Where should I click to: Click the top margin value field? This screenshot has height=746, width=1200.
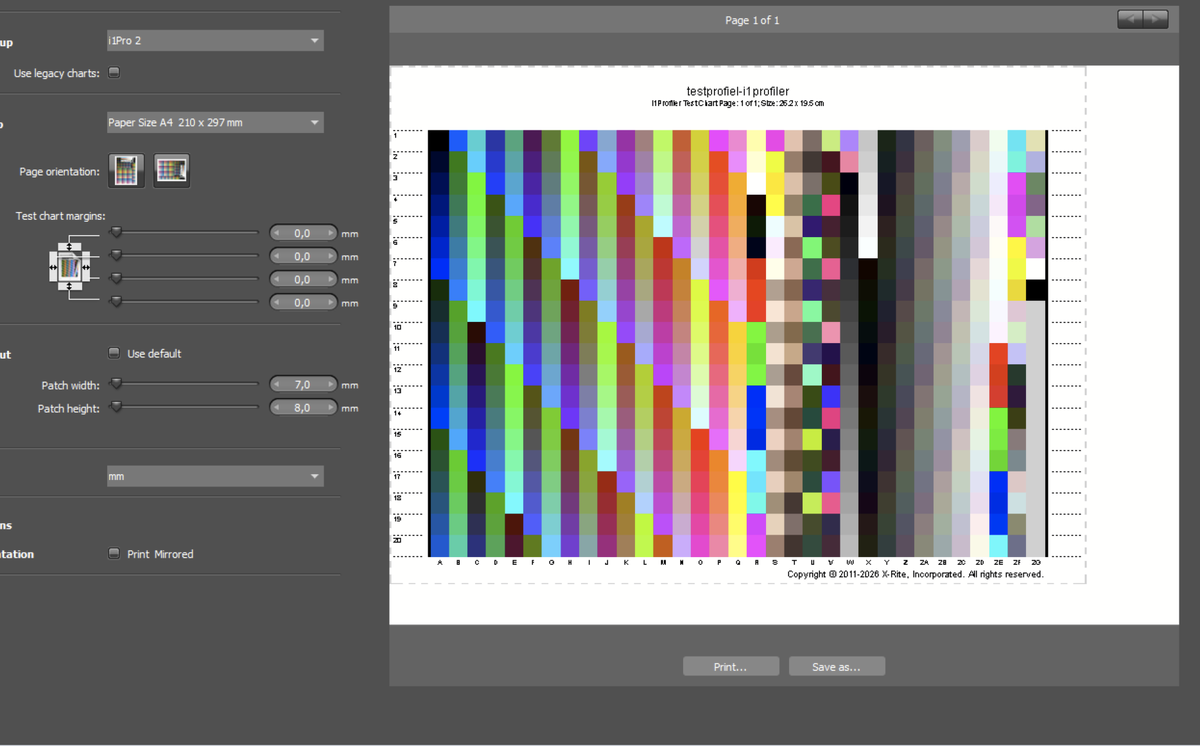(x=303, y=234)
